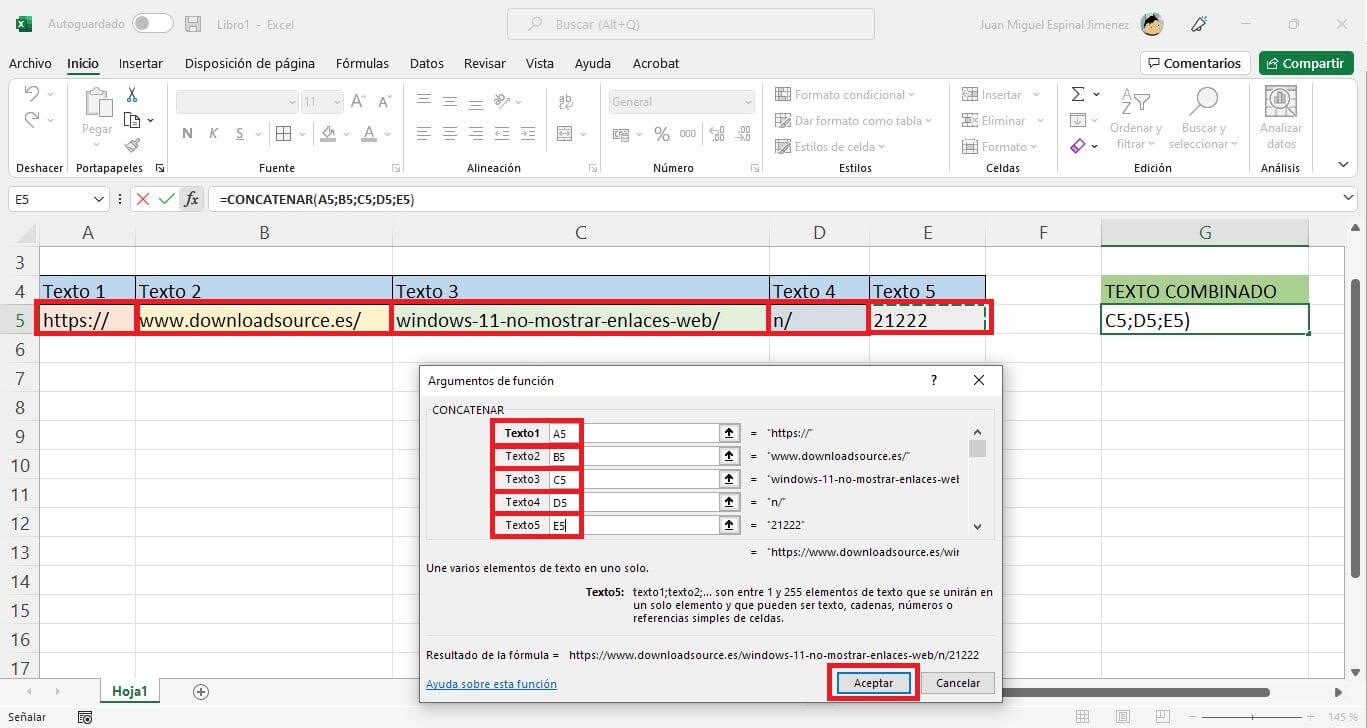Click the Texto3 input field containing C5
This screenshot has width=1367, height=728.
[x=632, y=479]
